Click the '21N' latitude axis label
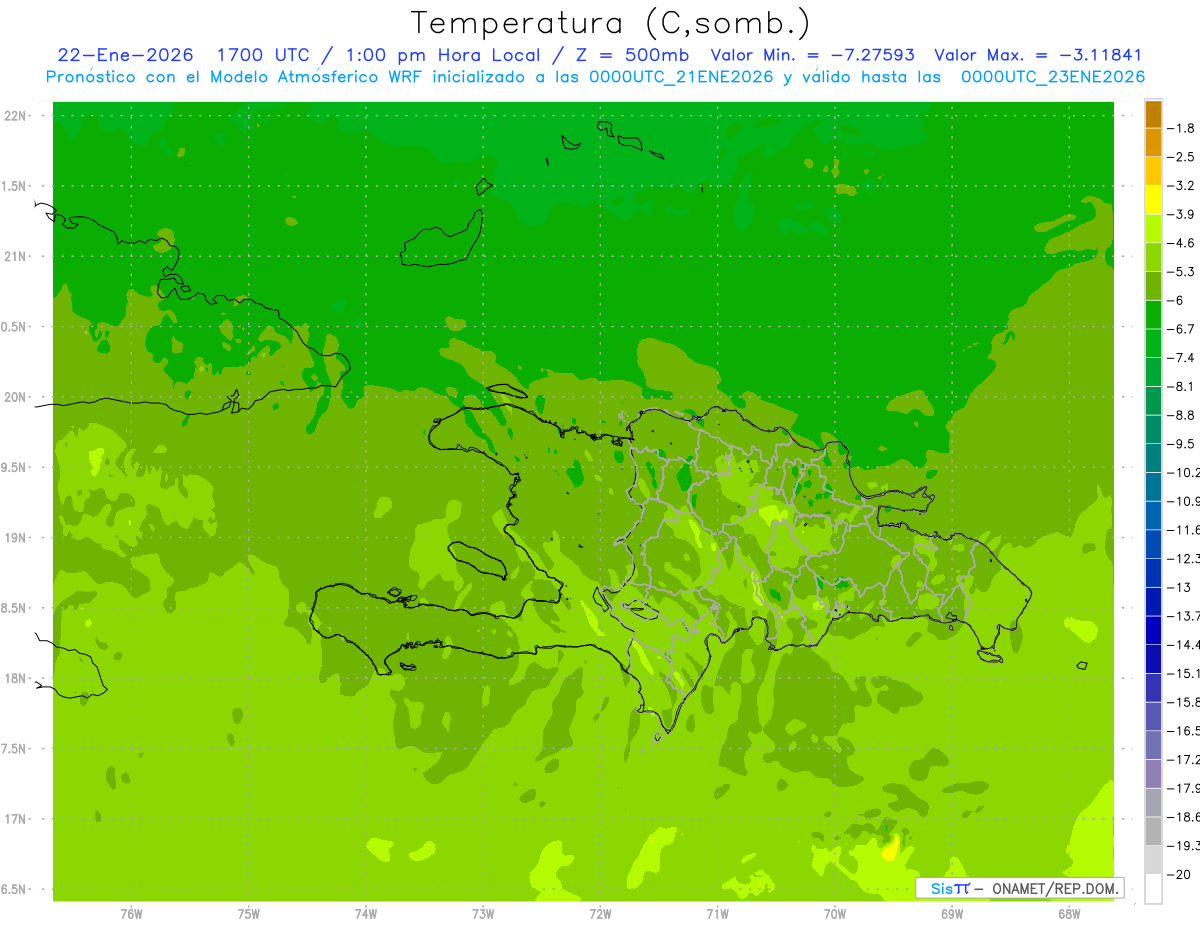1200x927 pixels. coord(17,256)
